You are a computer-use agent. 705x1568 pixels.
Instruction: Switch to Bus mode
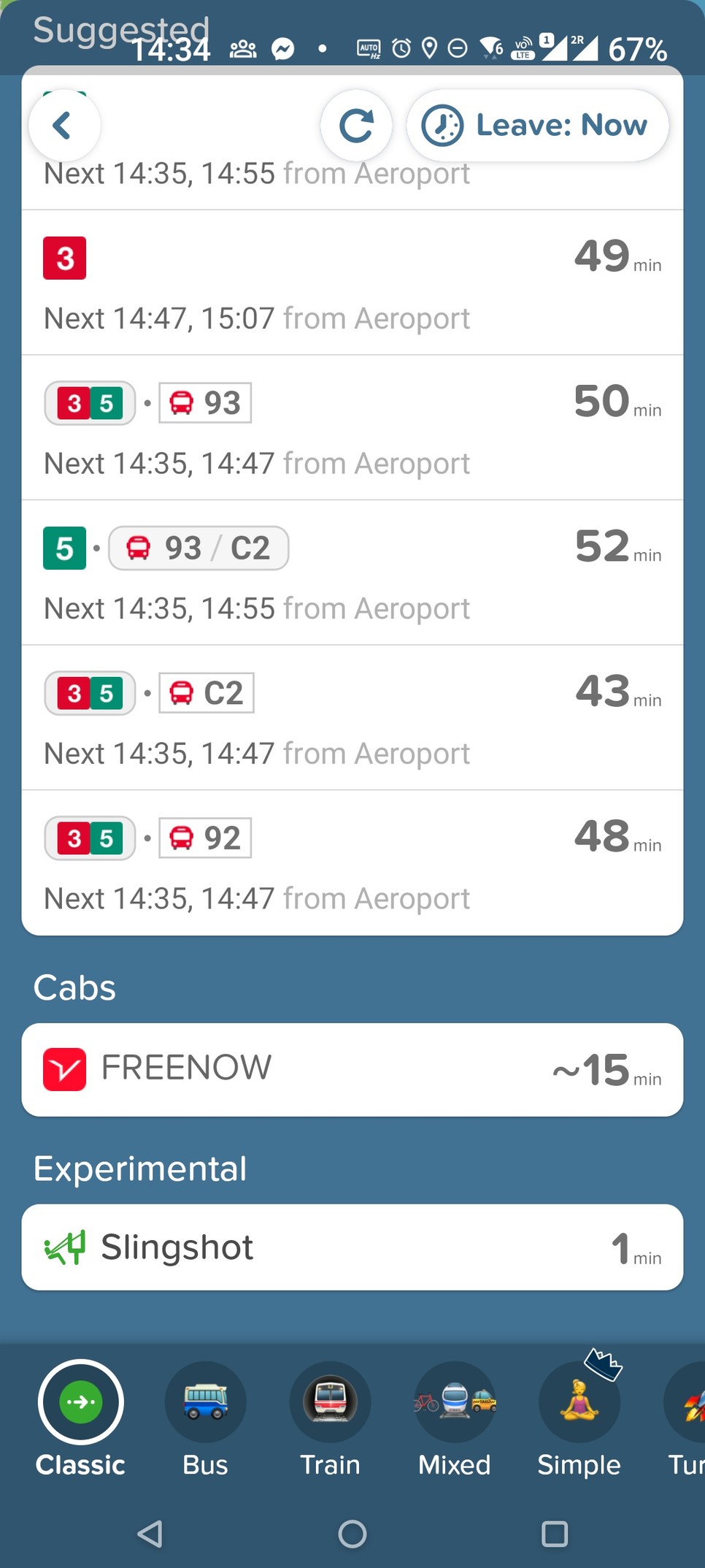205,1401
